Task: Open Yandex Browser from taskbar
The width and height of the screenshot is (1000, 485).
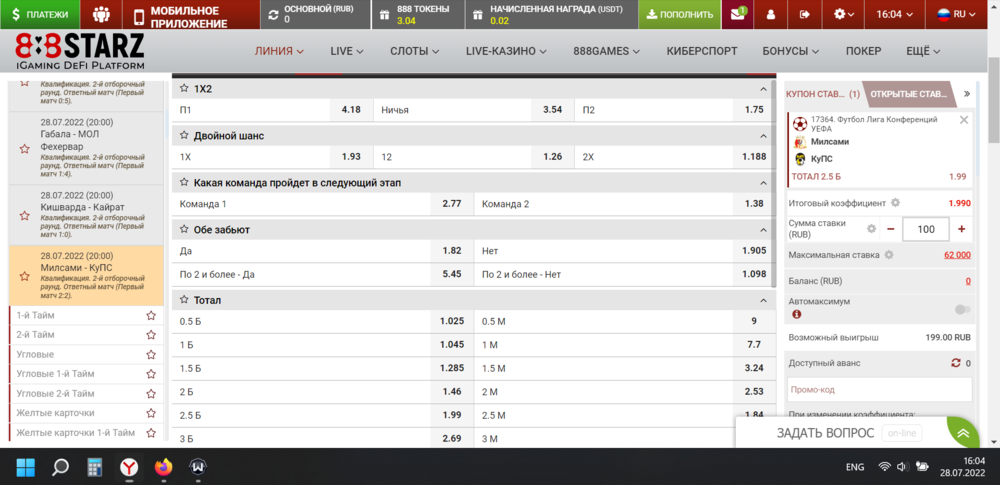Action: [129, 468]
